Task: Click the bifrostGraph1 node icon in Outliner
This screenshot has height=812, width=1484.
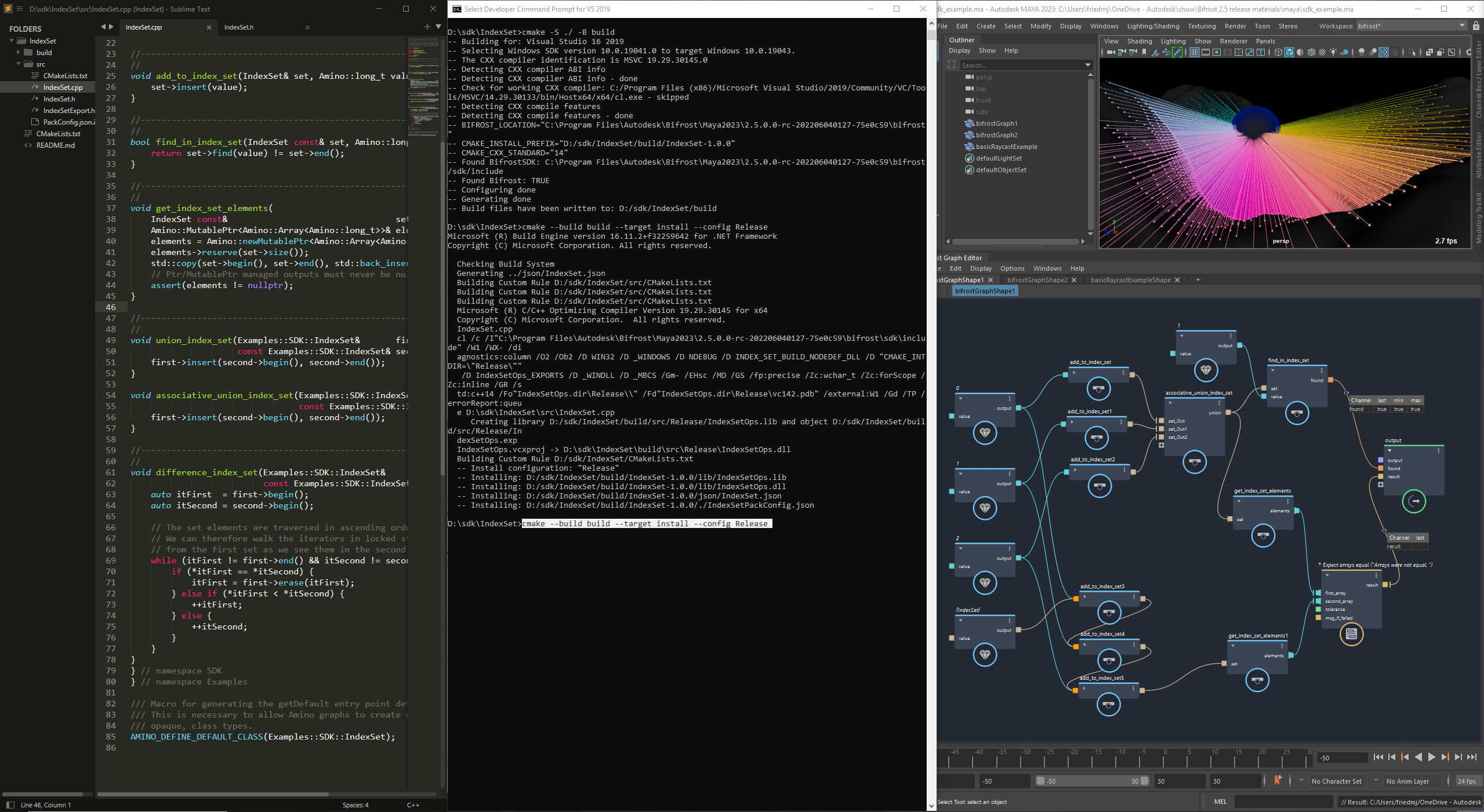Action: pos(969,123)
